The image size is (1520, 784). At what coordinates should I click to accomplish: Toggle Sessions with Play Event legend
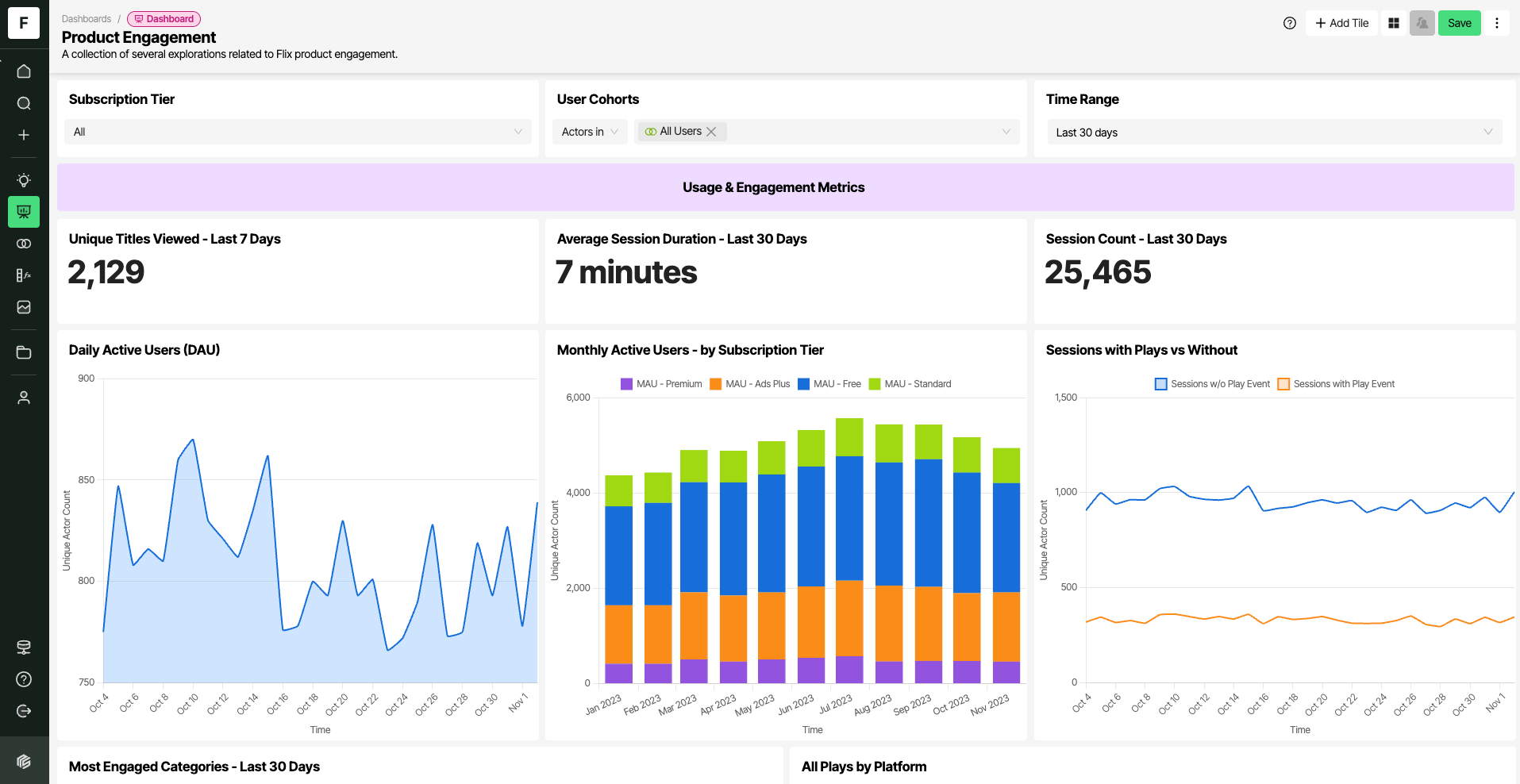tap(1336, 384)
